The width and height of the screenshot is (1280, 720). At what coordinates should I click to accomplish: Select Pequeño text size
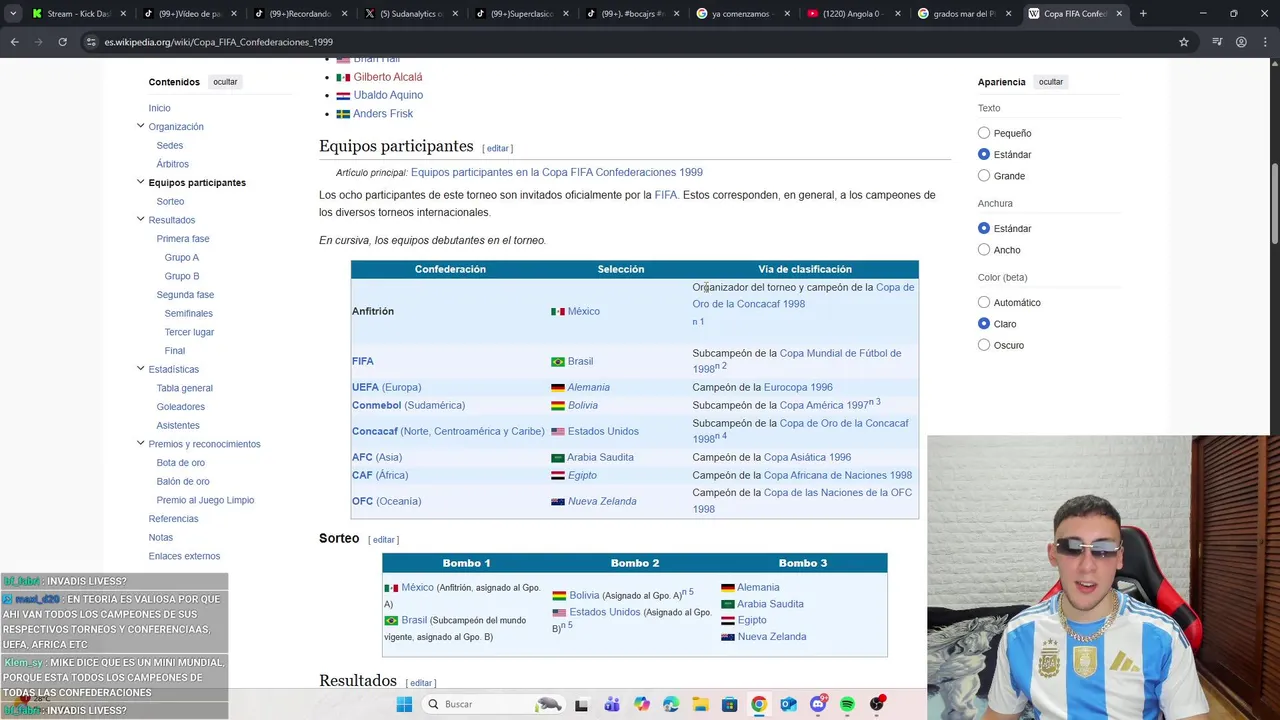pyautogui.click(x=984, y=133)
